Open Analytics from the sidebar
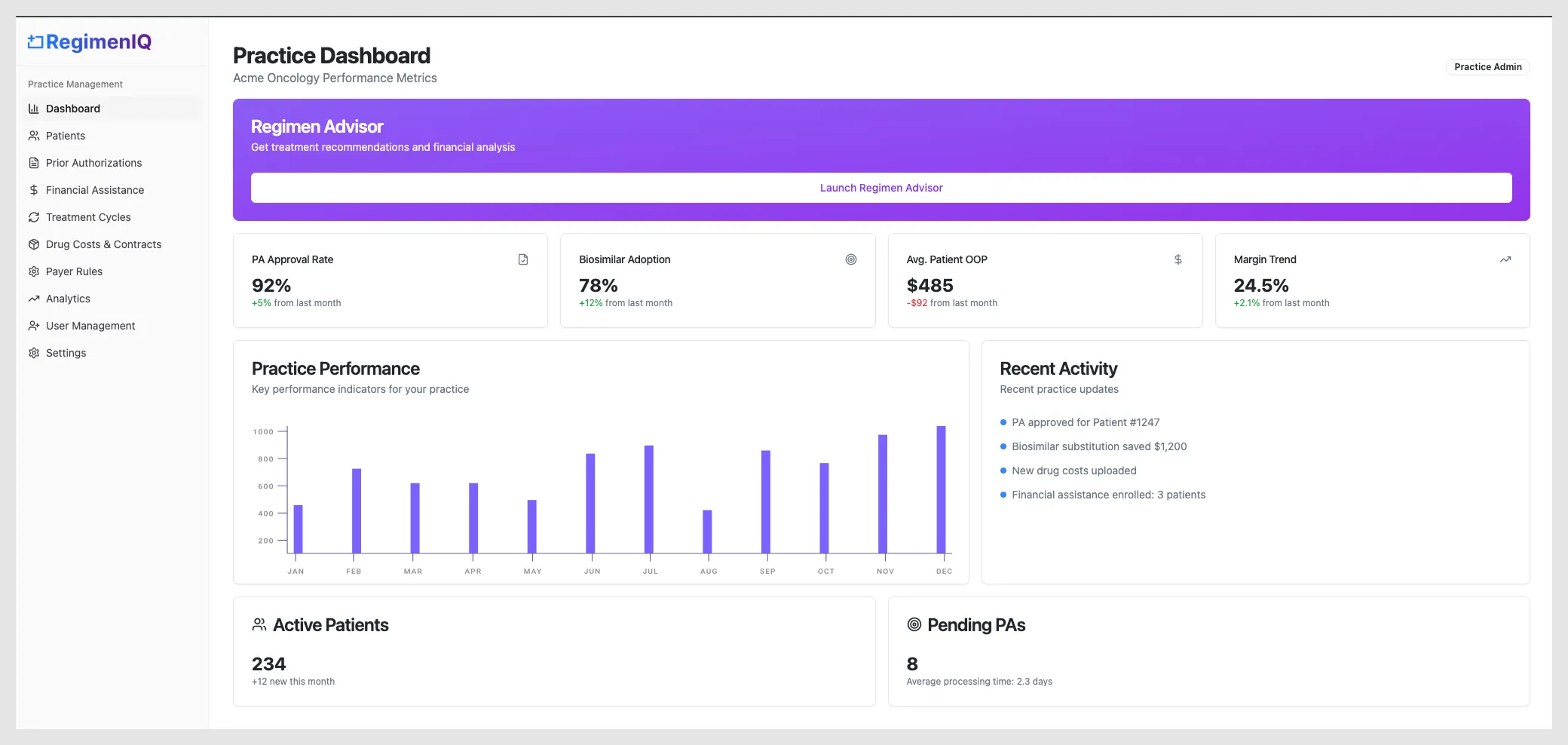Screen dimensions: 1568x745 pos(68,299)
